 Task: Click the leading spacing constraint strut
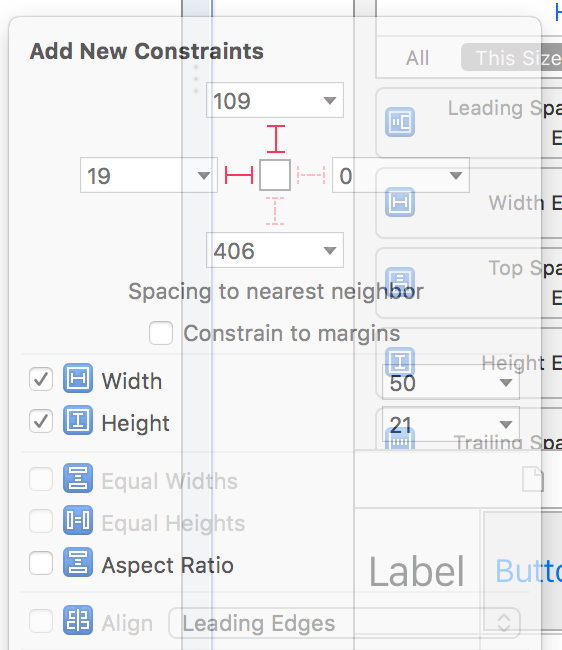(239, 175)
